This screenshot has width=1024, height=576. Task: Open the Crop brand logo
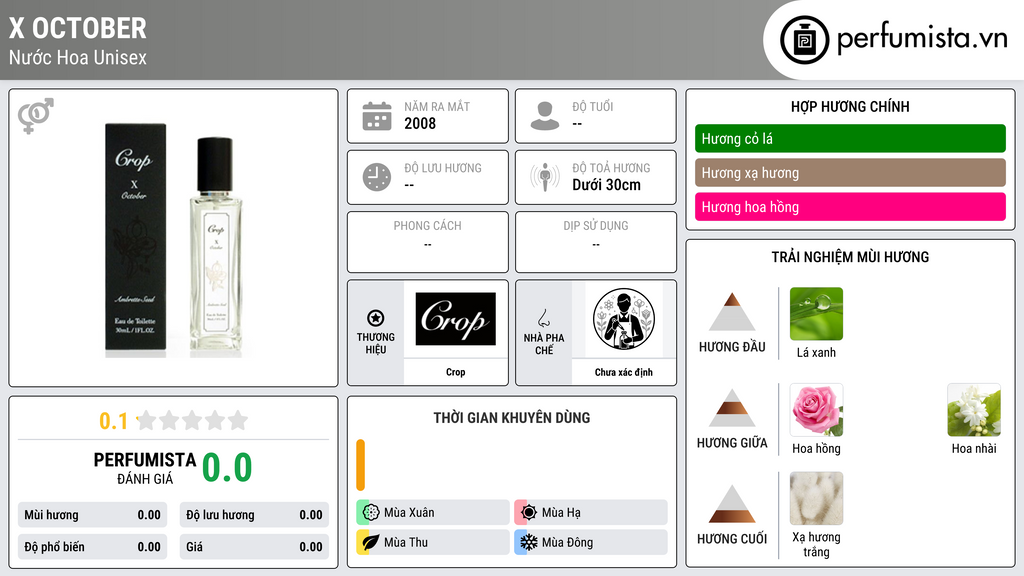click(x=456, y=319)
